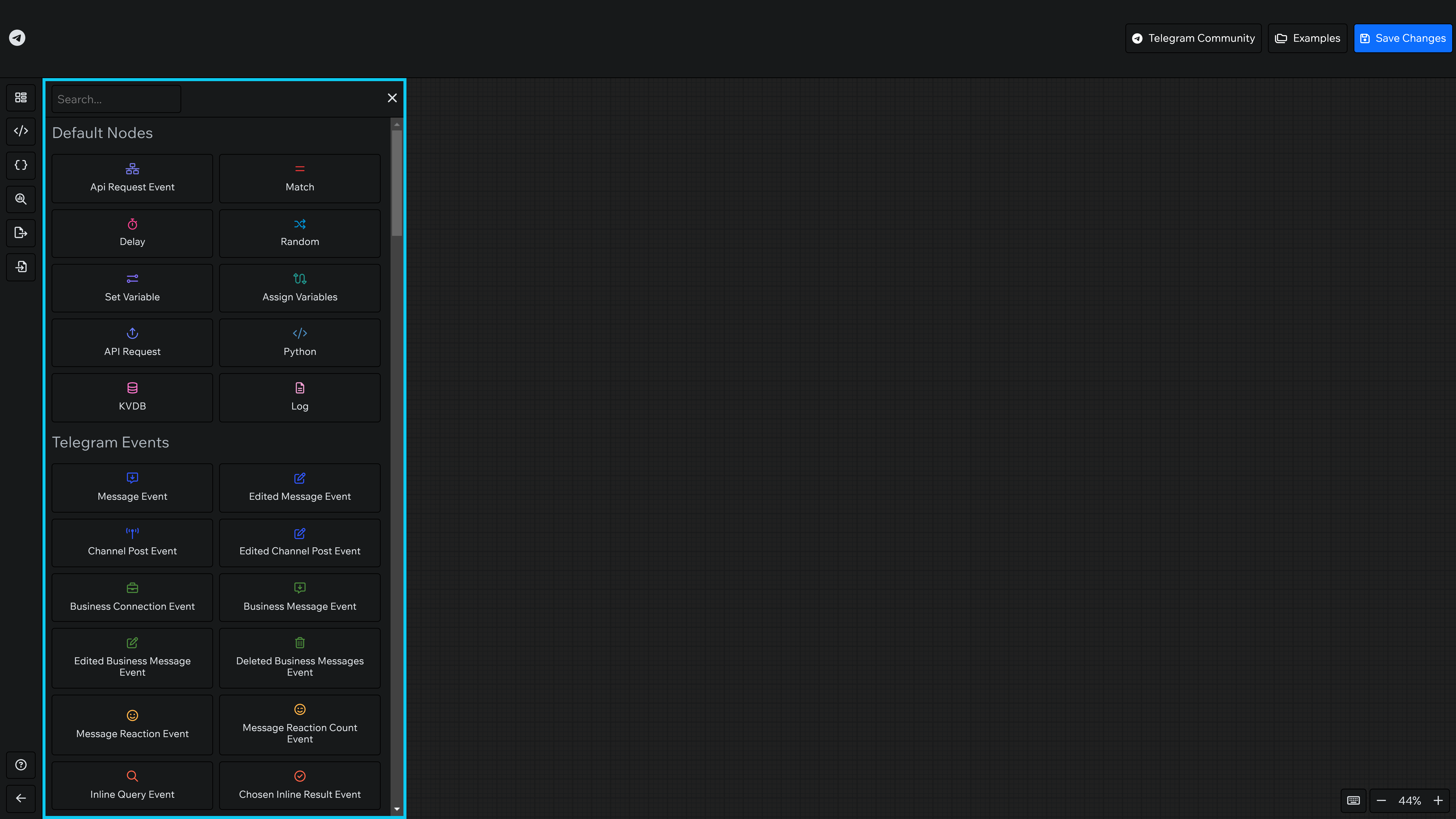This screenshot has width=1456, height=819.
Task: Add the Message Reaction Event node
Action: tap(132, 725)
